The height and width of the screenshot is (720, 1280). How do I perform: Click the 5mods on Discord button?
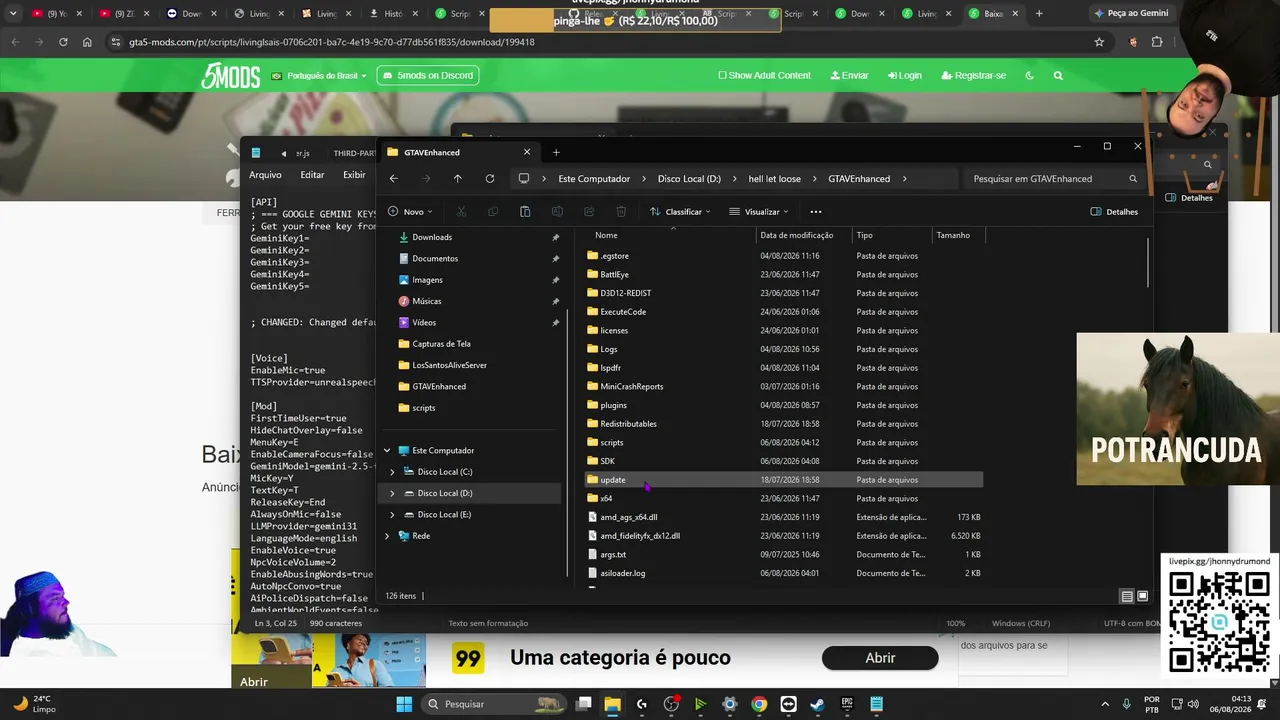point(428,75)
